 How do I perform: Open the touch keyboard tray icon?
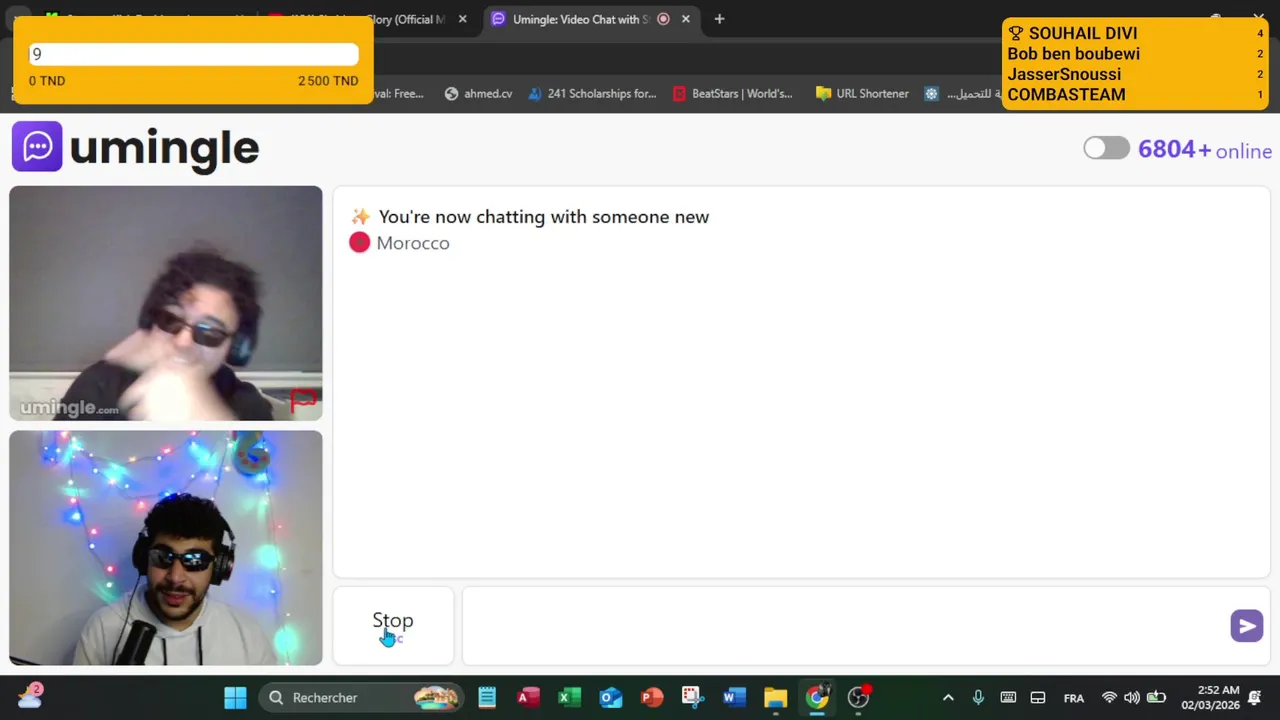[1008, 698]
